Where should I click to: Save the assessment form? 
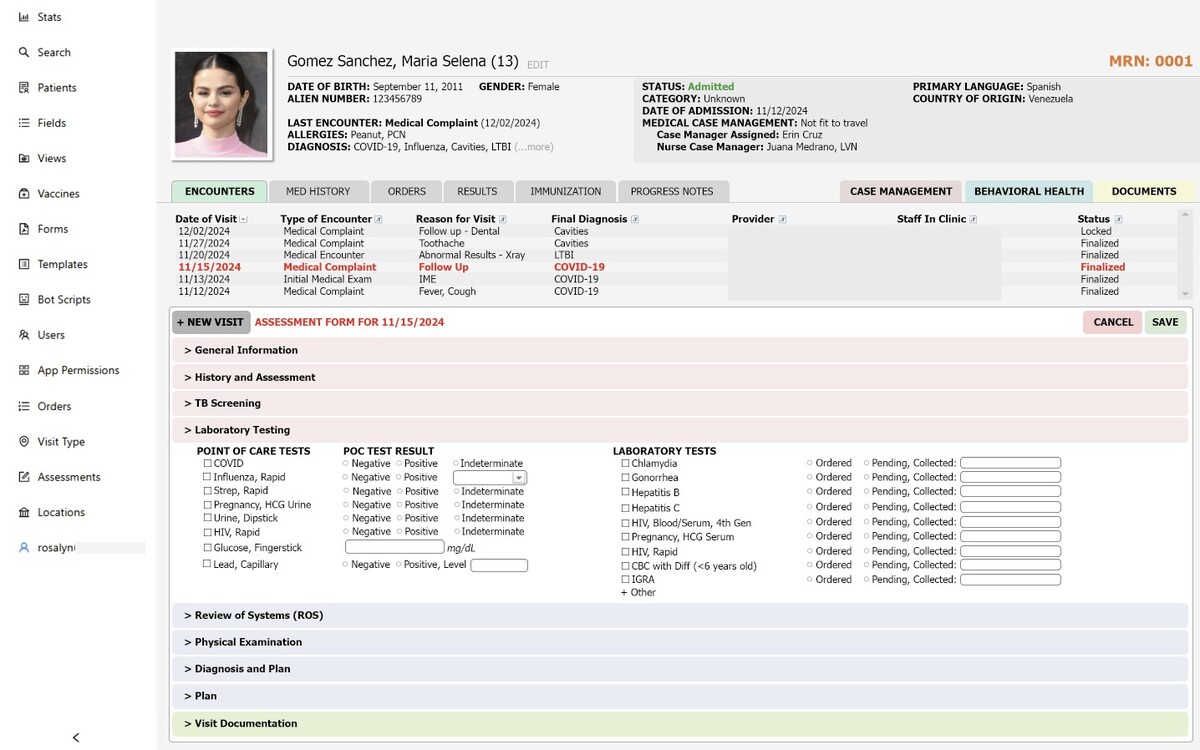pos(1165,322)
